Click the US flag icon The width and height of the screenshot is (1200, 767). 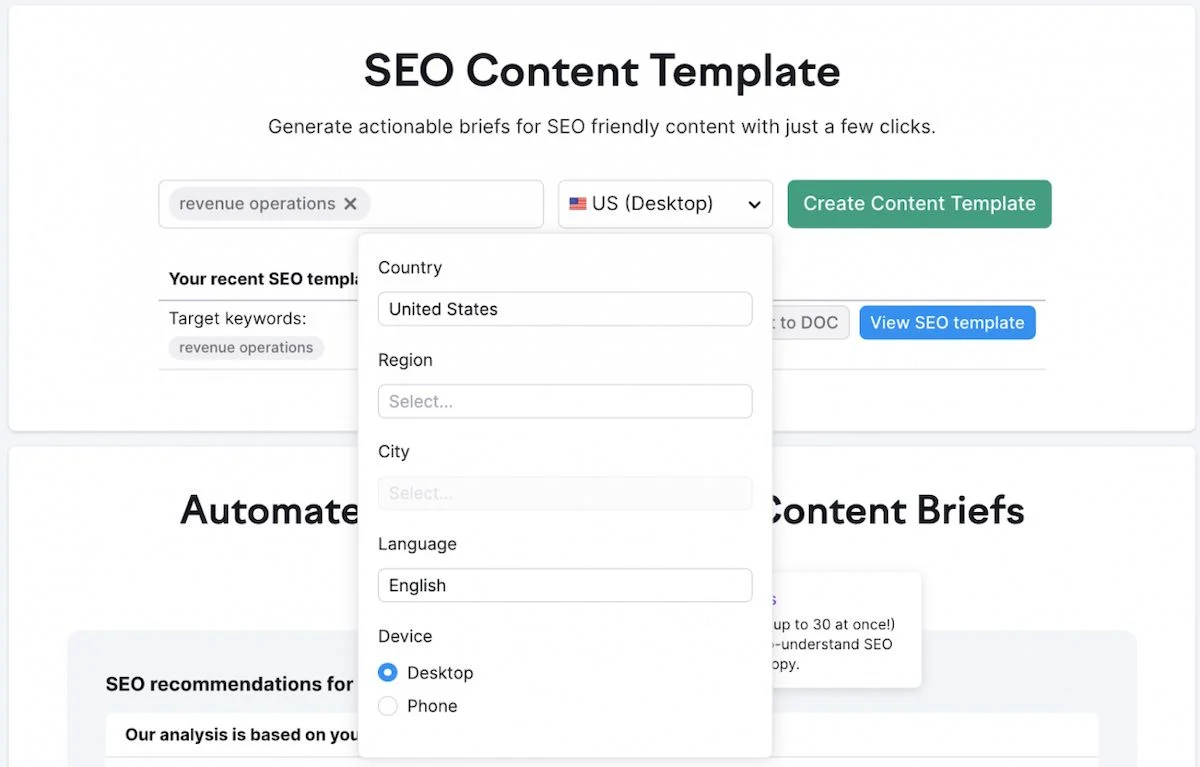(577, 204)
